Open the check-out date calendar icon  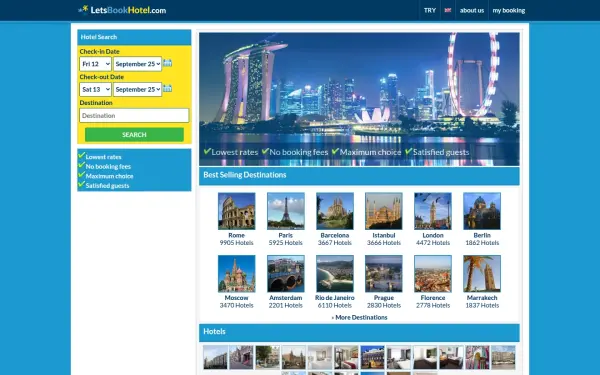167,88
